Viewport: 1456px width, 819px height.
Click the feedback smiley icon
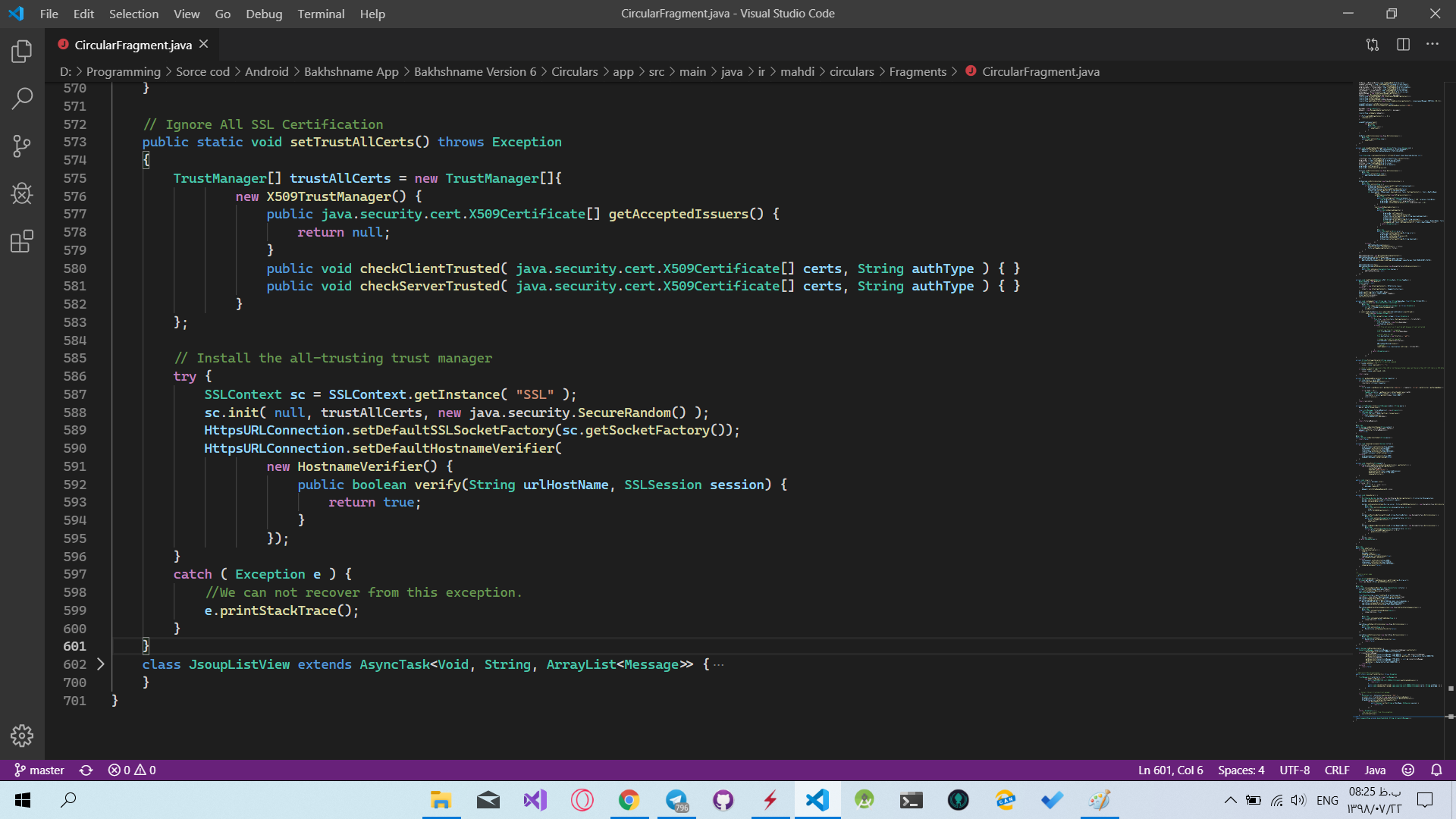click(1408, 770)
